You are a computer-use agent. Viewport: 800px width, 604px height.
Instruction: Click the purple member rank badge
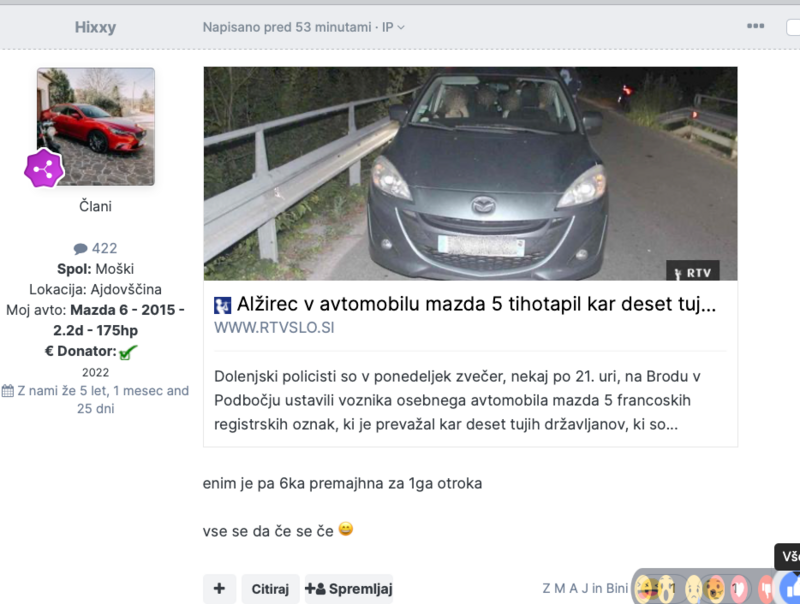pyautogui.click(x=44, y=168)
